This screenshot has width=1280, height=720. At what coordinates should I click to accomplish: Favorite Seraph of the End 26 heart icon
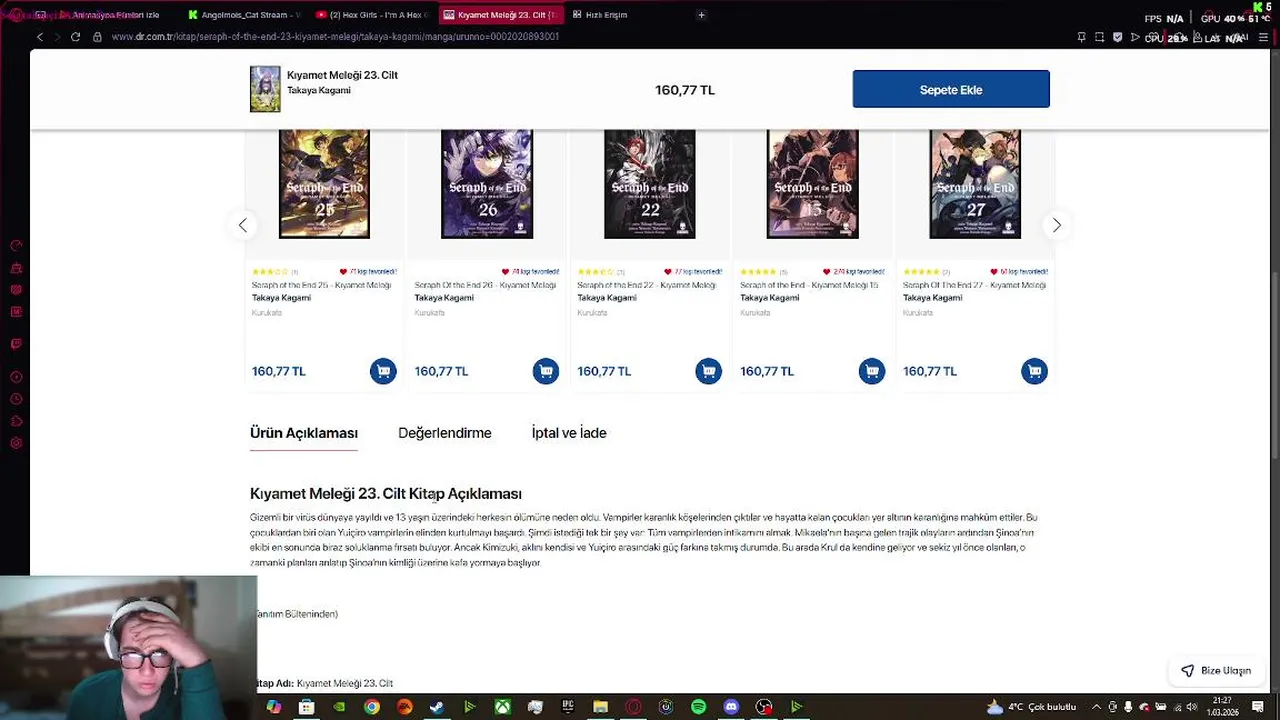click(x=505, y=272)
